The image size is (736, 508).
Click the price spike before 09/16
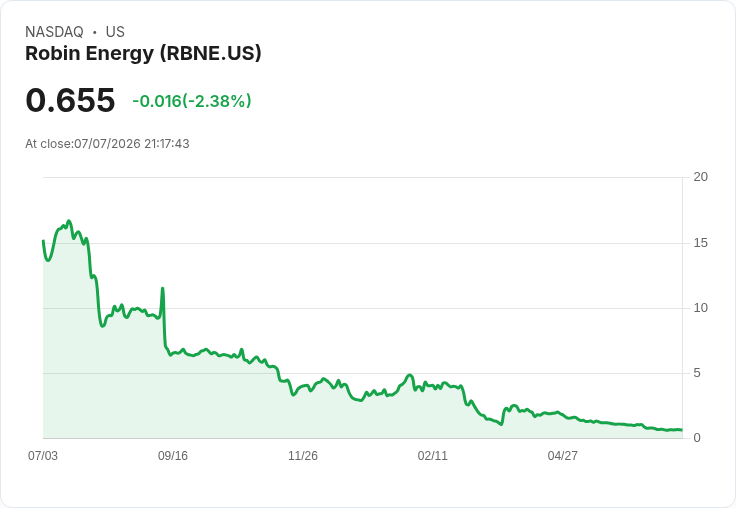(x=162, y=288)
